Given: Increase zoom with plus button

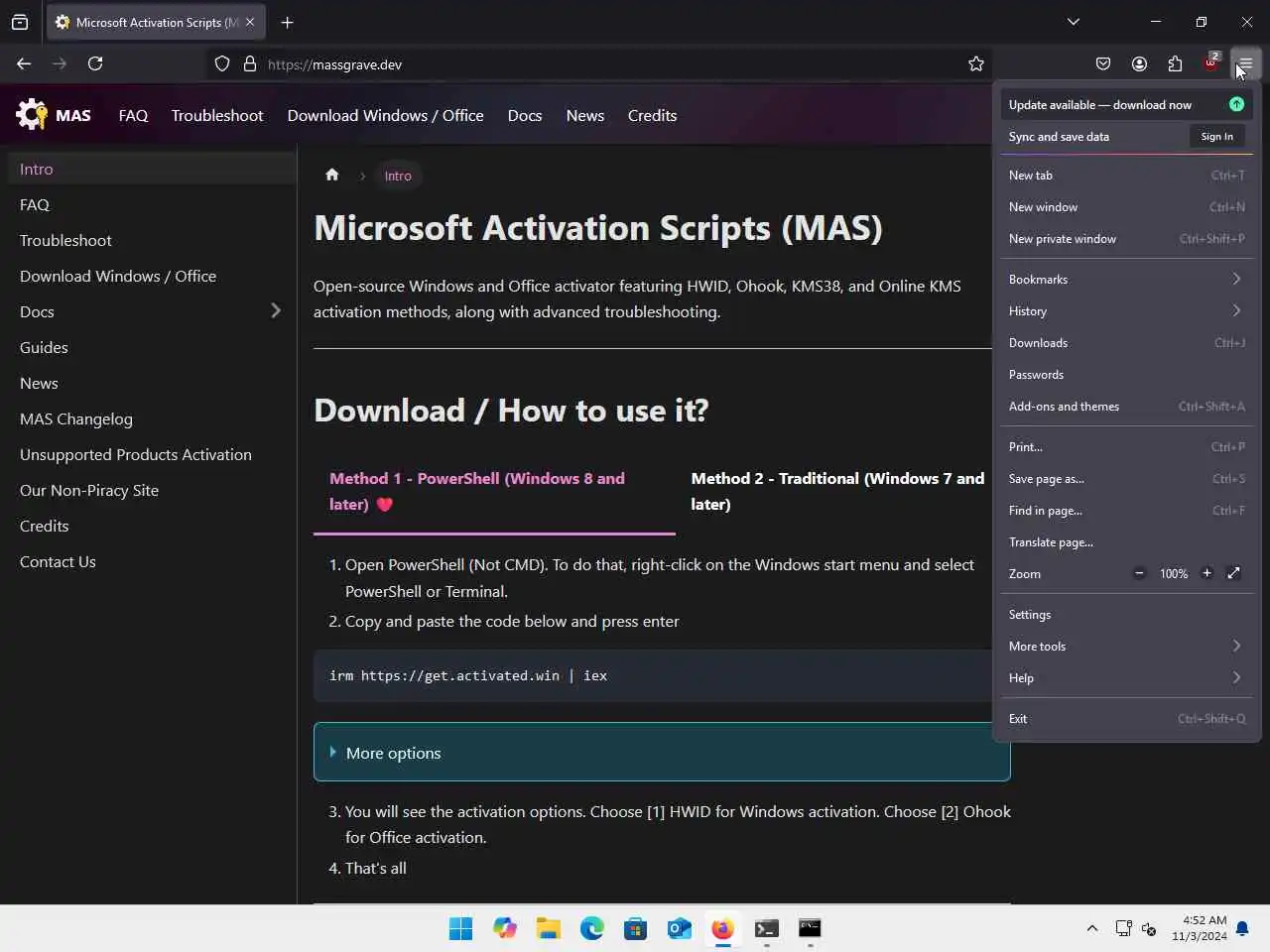Looking at the screenshot, I should (x=1206, y=573).
